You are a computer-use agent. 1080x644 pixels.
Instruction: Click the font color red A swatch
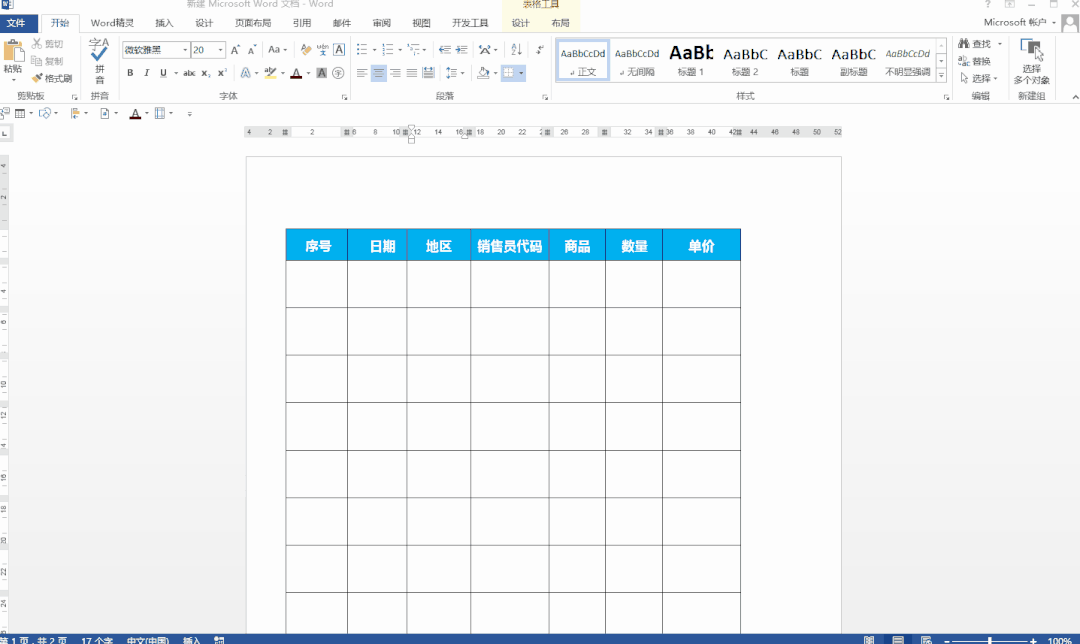tap(296, 73)
